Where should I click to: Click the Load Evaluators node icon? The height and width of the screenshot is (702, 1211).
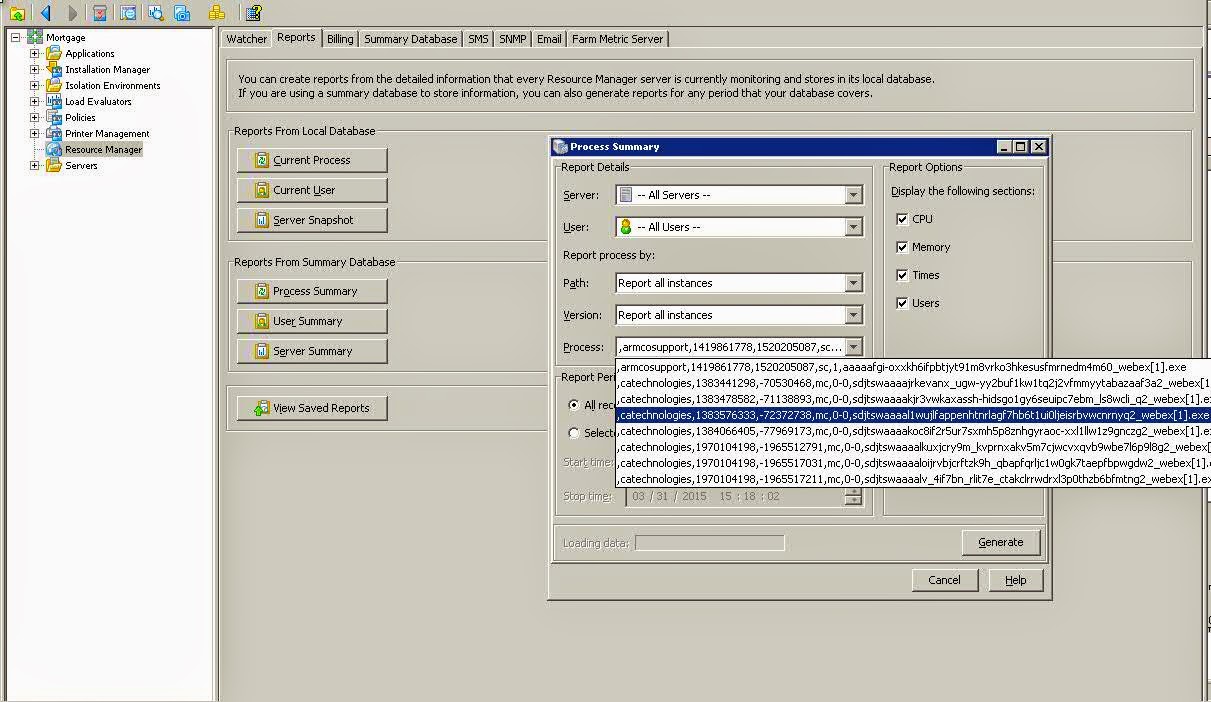54,102
